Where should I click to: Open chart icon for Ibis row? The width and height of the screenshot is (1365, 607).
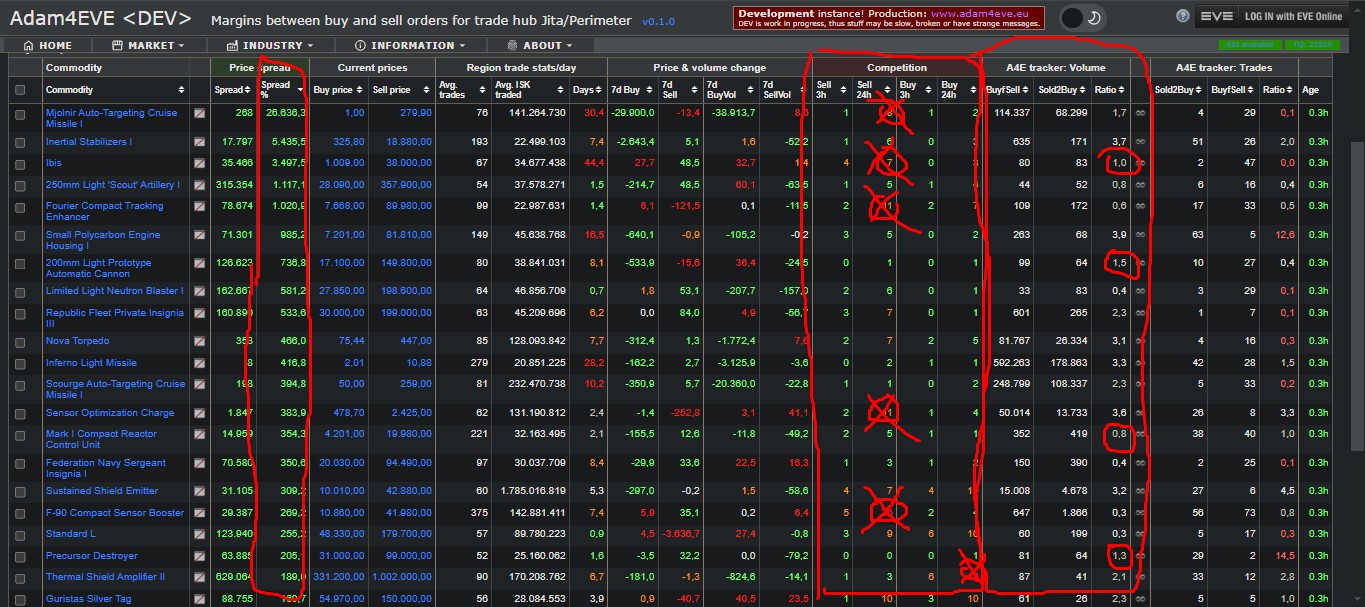click(x=199, y=162)
